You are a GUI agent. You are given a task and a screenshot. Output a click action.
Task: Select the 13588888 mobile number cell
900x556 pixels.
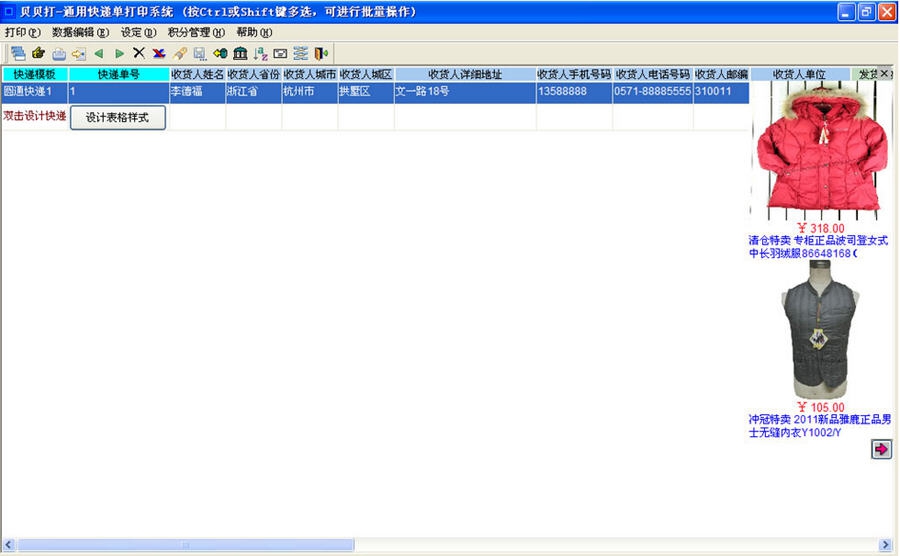pos(574,92)
